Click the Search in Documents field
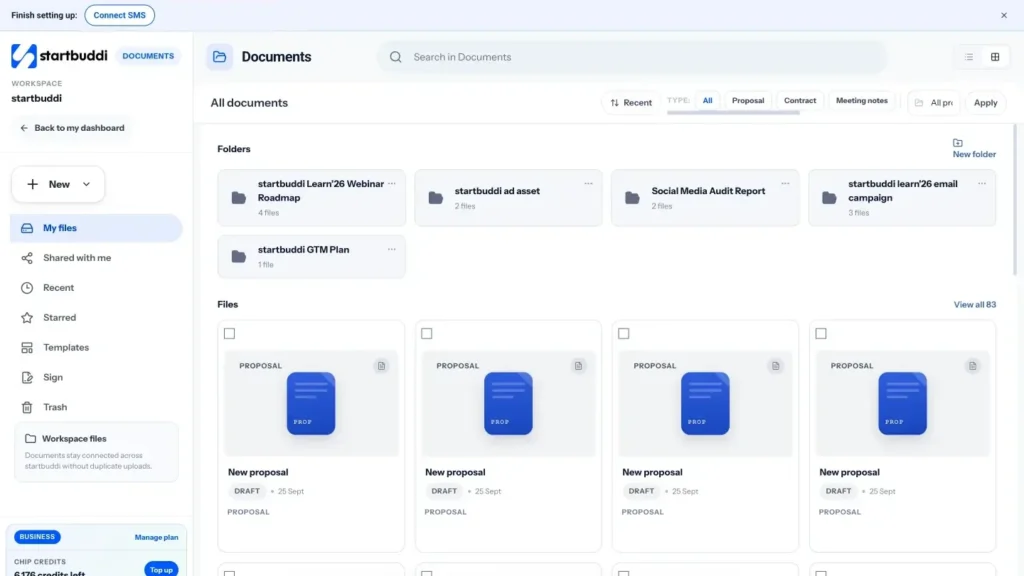The width and height of the screenshot is (1024, 576). coord(632,57)
